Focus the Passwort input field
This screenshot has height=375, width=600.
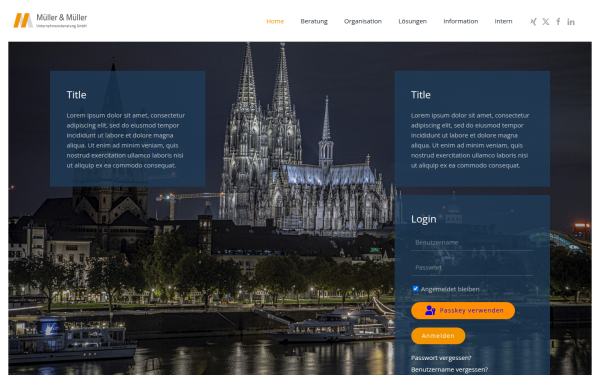coord(472,267)
